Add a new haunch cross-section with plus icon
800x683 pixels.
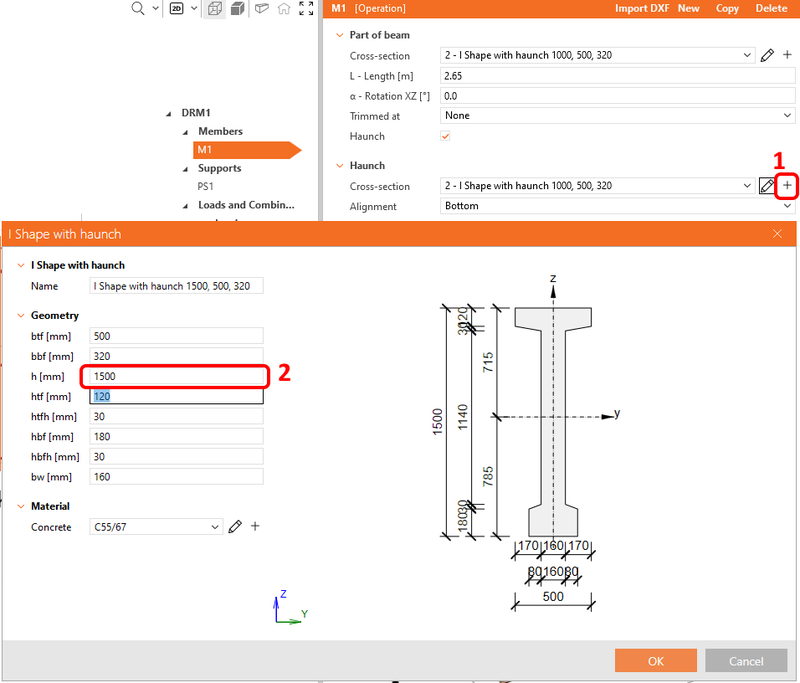tap(787, 186)
